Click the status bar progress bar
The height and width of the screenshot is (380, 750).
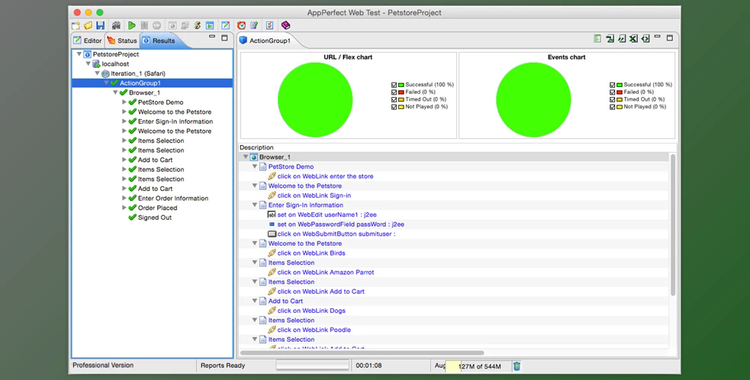coord(313,366)
